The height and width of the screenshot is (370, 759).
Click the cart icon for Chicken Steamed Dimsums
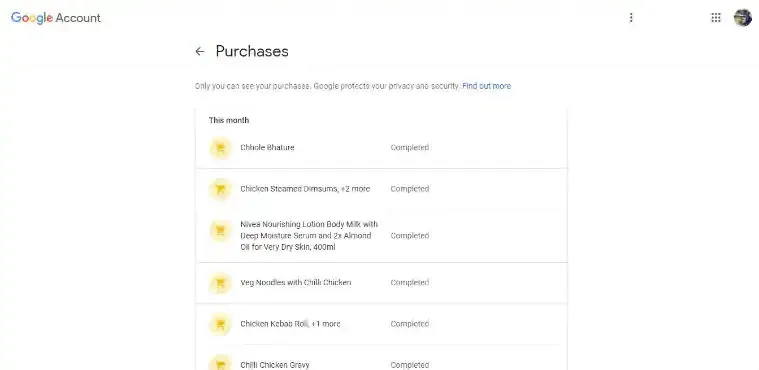pos(220,189)
